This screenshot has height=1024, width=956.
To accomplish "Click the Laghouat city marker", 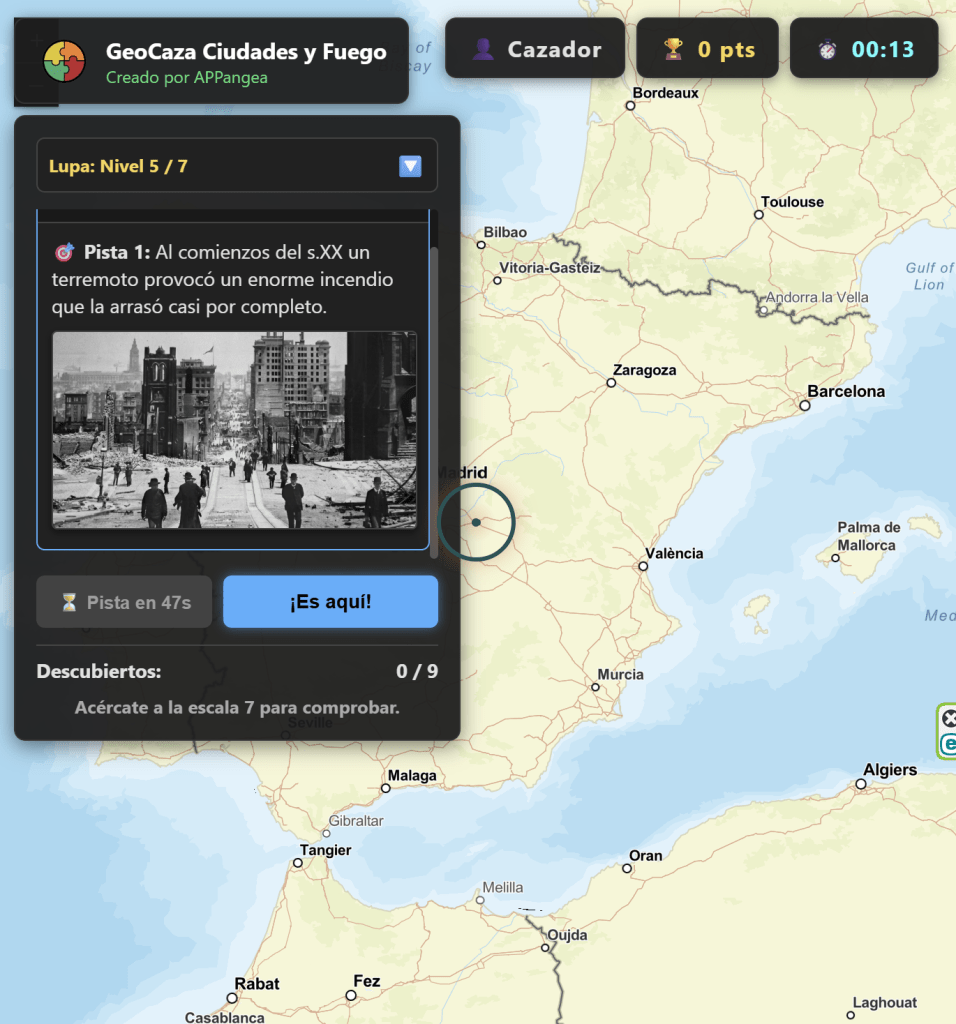I will pyautogui.click(x=850, y=1015).
